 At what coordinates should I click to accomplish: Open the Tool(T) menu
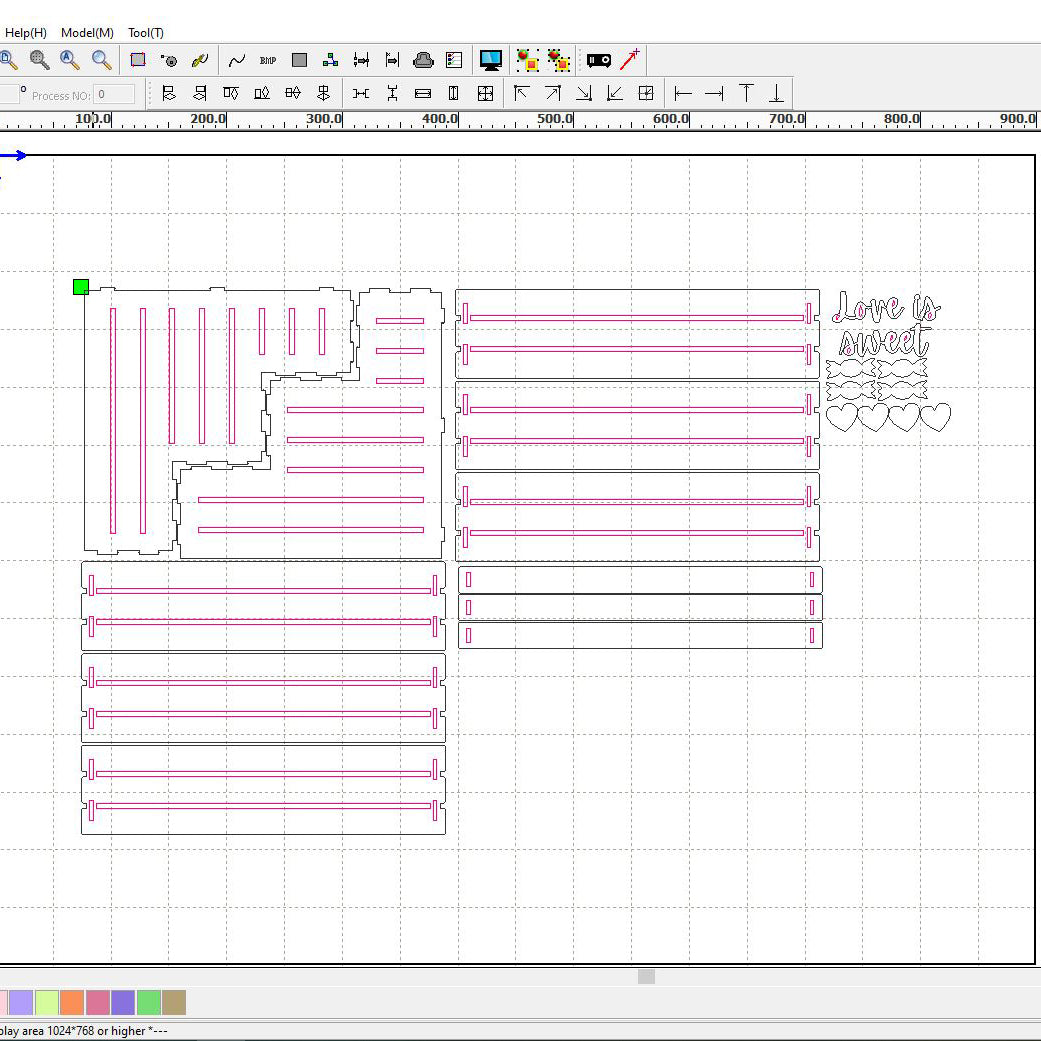146,33
